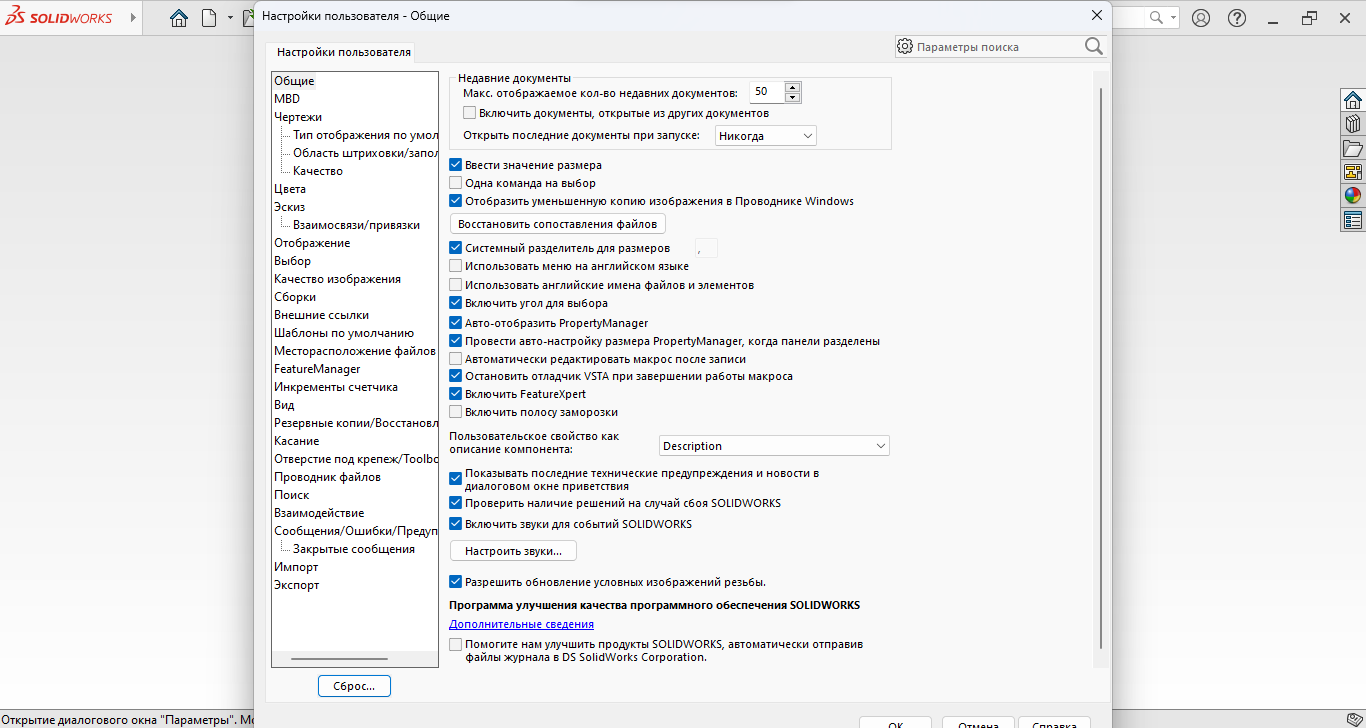Open View Palette task pane tab
This screenshot has height=728, width=1366.
[x=1353, y=172]
